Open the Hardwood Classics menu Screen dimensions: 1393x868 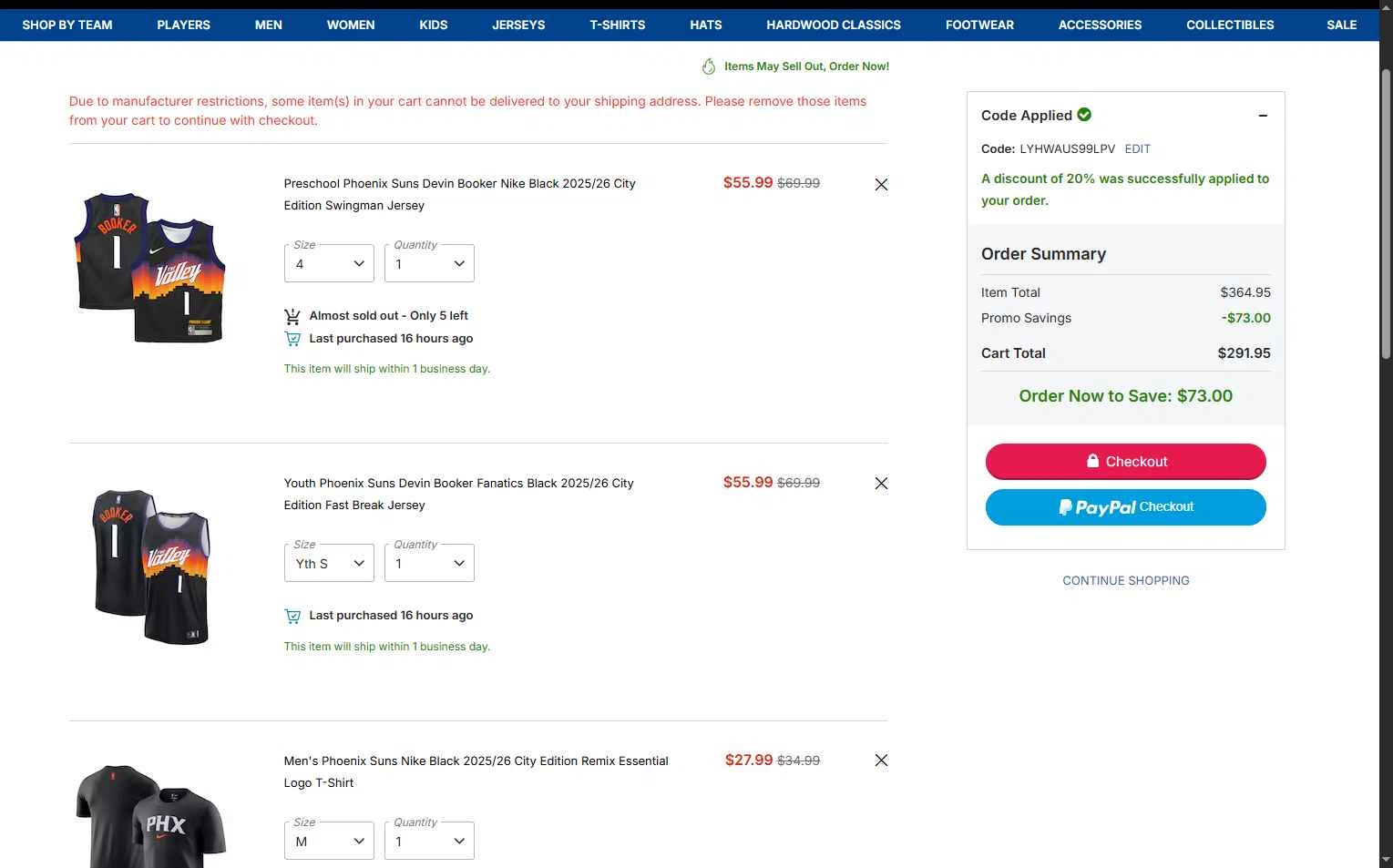click(x=834, y=25)
